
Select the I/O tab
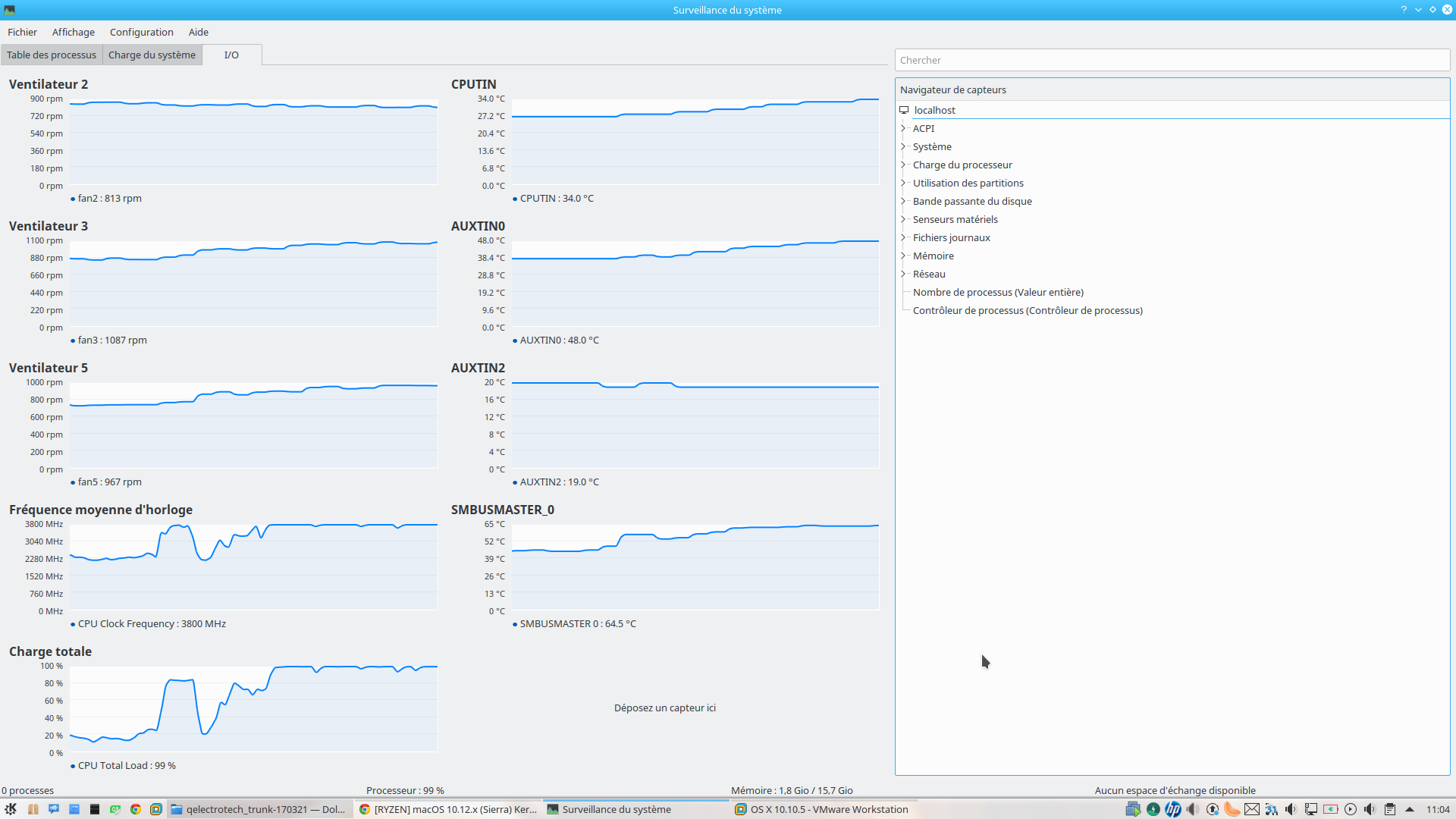coord(232,55)
